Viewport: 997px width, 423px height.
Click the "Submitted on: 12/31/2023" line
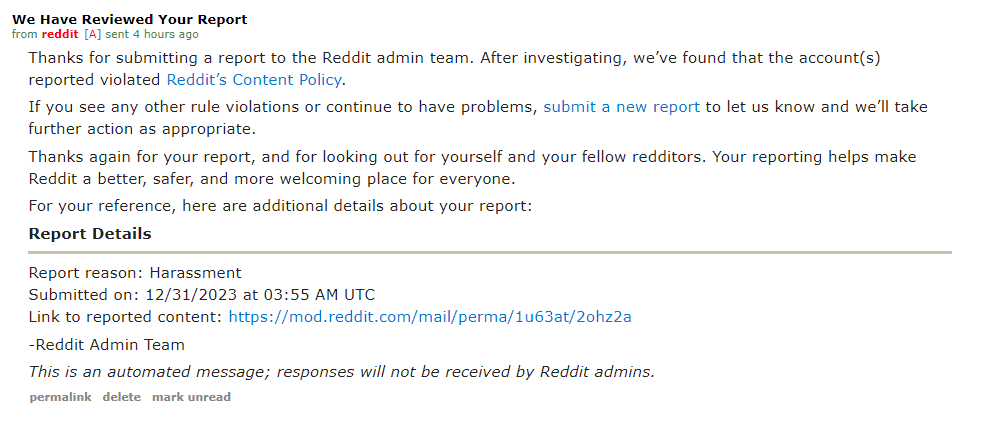pyautogui.click(x=202, y=295)
